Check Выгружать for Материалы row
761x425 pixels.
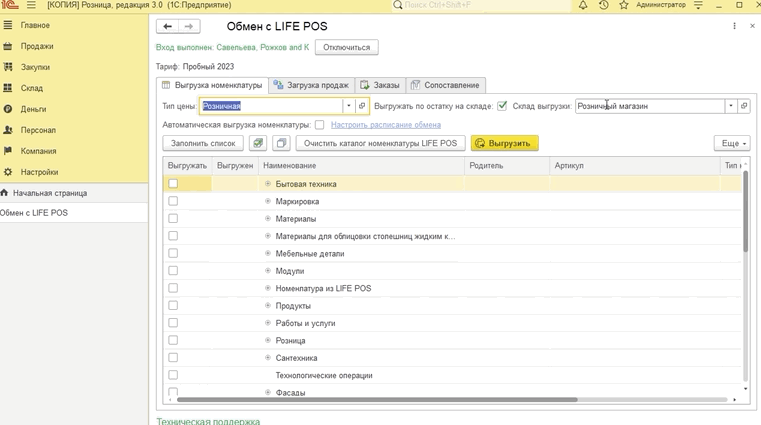(173, 218)
